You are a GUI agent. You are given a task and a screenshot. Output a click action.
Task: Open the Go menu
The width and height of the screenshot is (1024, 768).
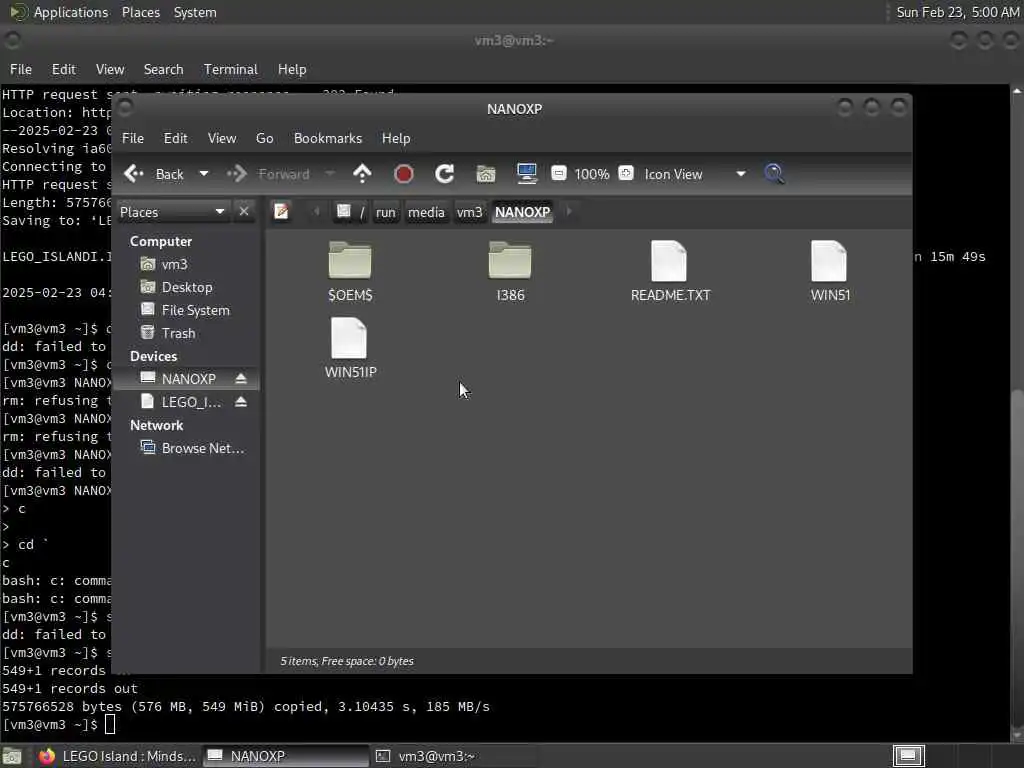(x=264, y=138)
